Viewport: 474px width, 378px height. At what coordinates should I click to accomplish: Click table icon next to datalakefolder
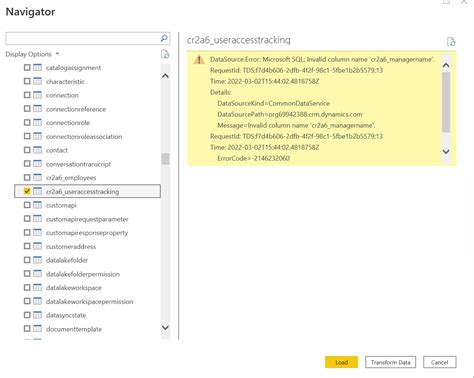[x=38, y=260]
